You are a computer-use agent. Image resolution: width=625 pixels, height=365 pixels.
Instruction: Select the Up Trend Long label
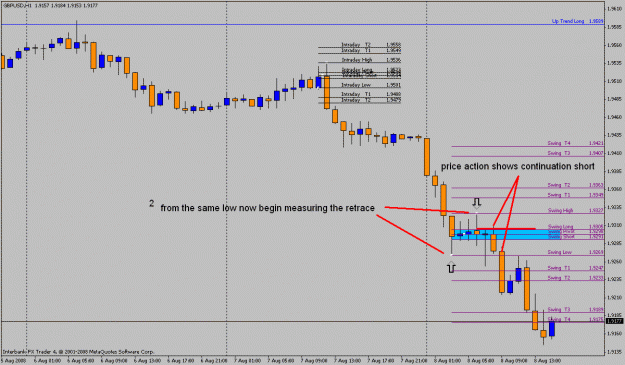coord(568,21)
